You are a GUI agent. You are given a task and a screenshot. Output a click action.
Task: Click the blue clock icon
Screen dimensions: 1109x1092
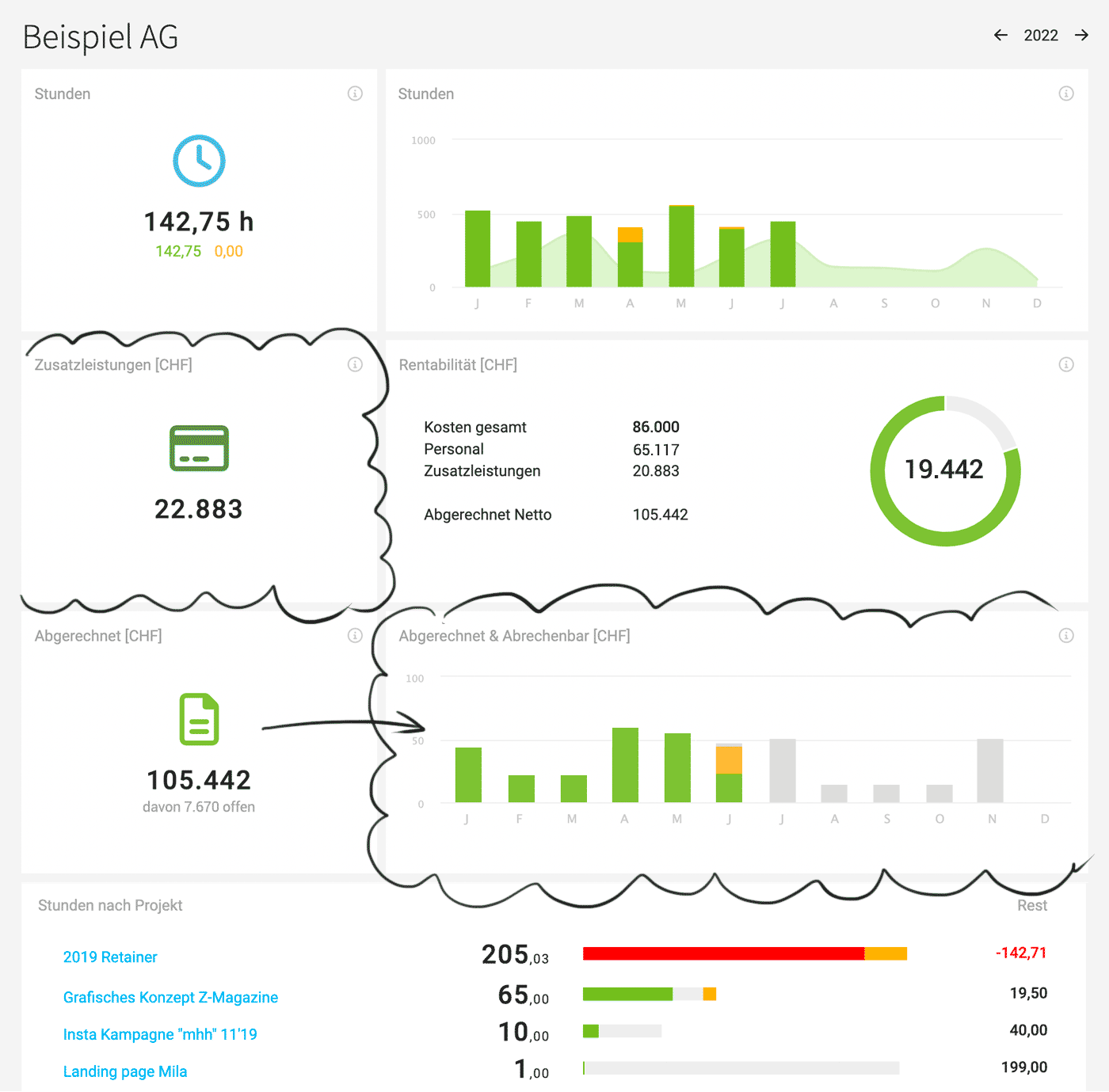point(199,161)
